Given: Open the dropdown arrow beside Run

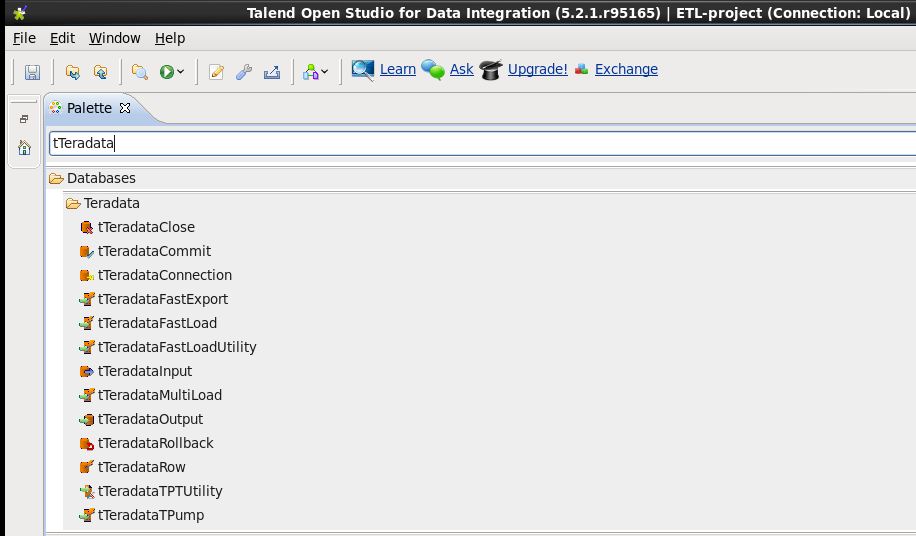Looking at the screenshot, I should [181, 72].
